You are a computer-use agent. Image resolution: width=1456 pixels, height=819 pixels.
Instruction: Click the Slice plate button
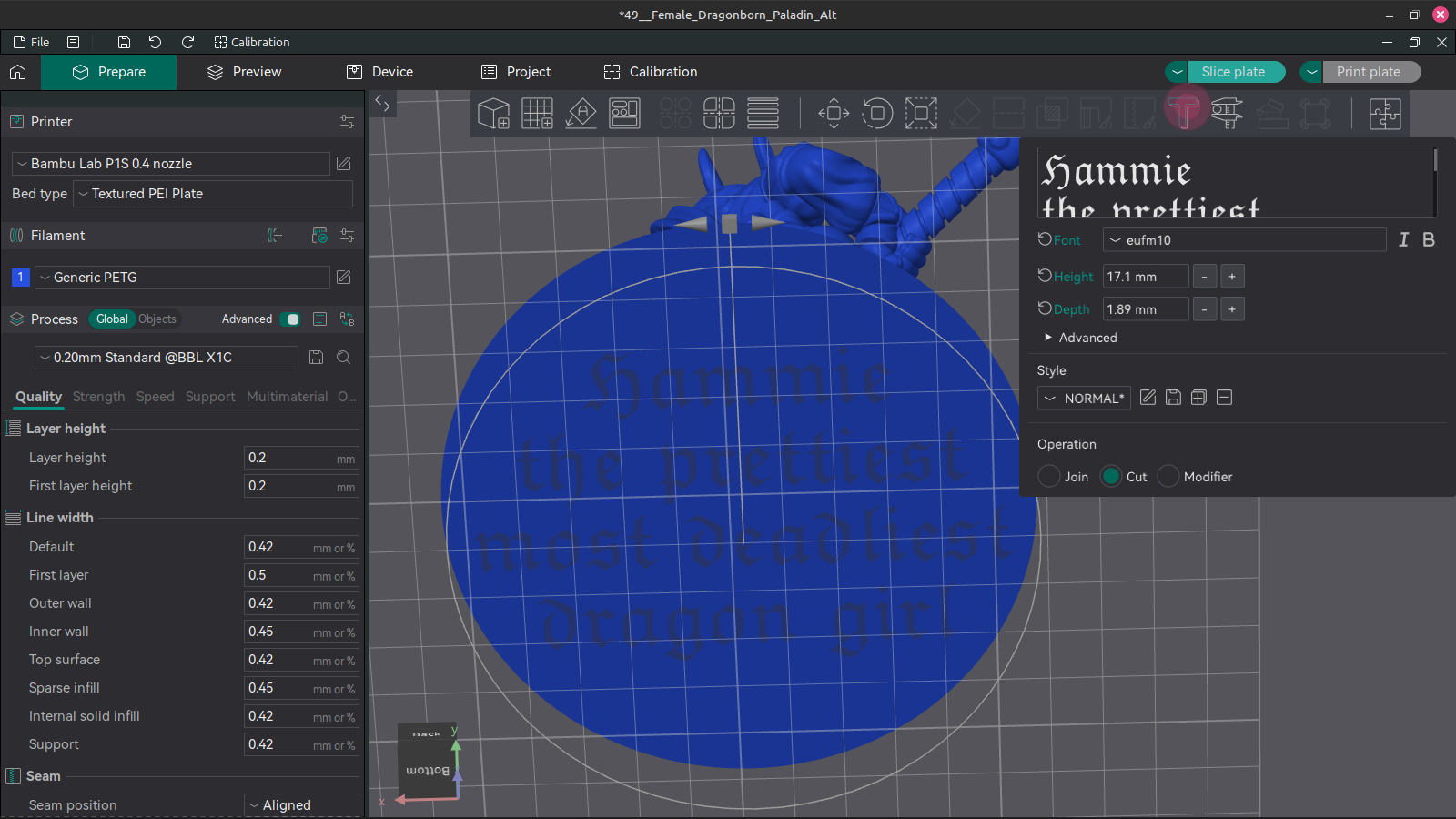1236,72
